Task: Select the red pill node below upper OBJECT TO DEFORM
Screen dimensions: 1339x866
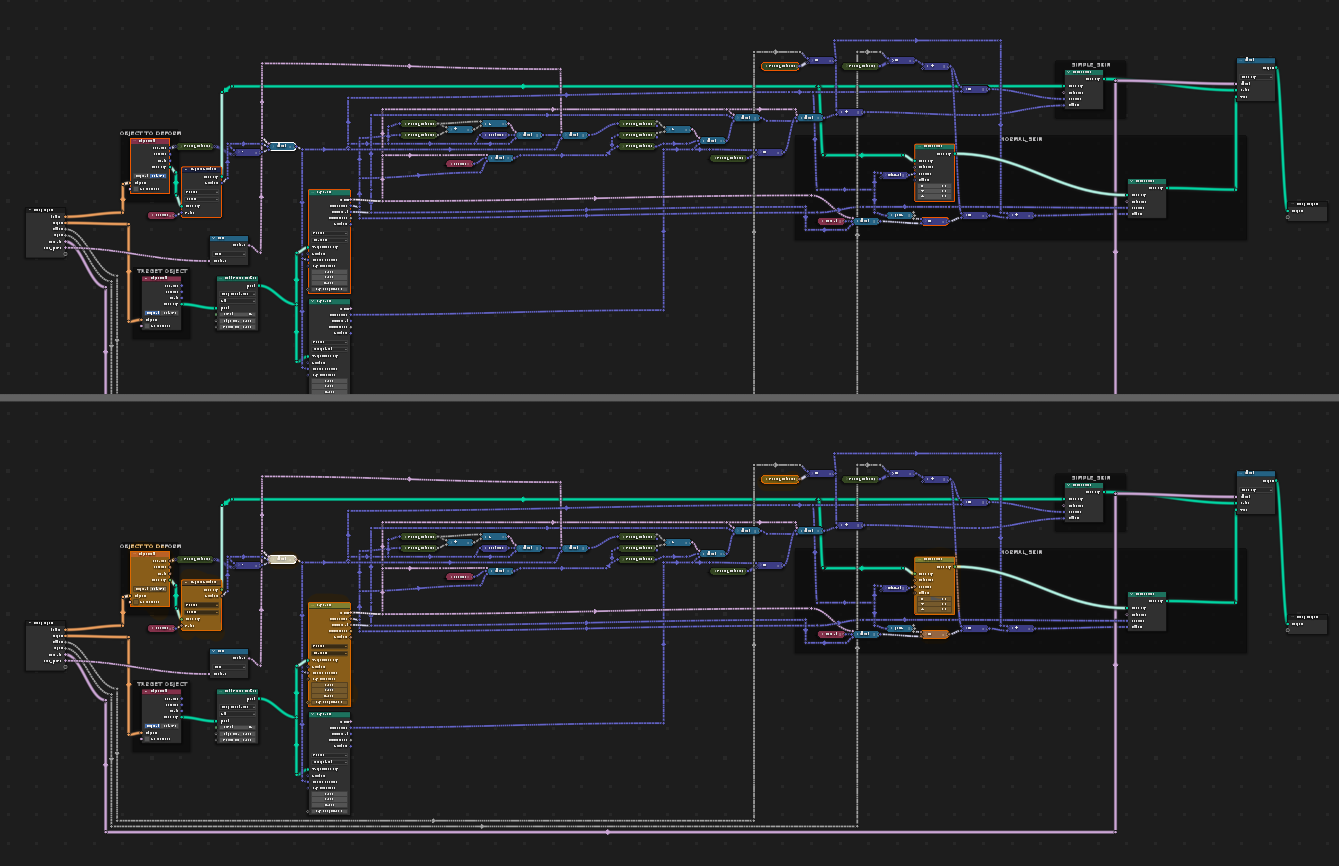Action: pyautogui.click(x=162, y=215)
